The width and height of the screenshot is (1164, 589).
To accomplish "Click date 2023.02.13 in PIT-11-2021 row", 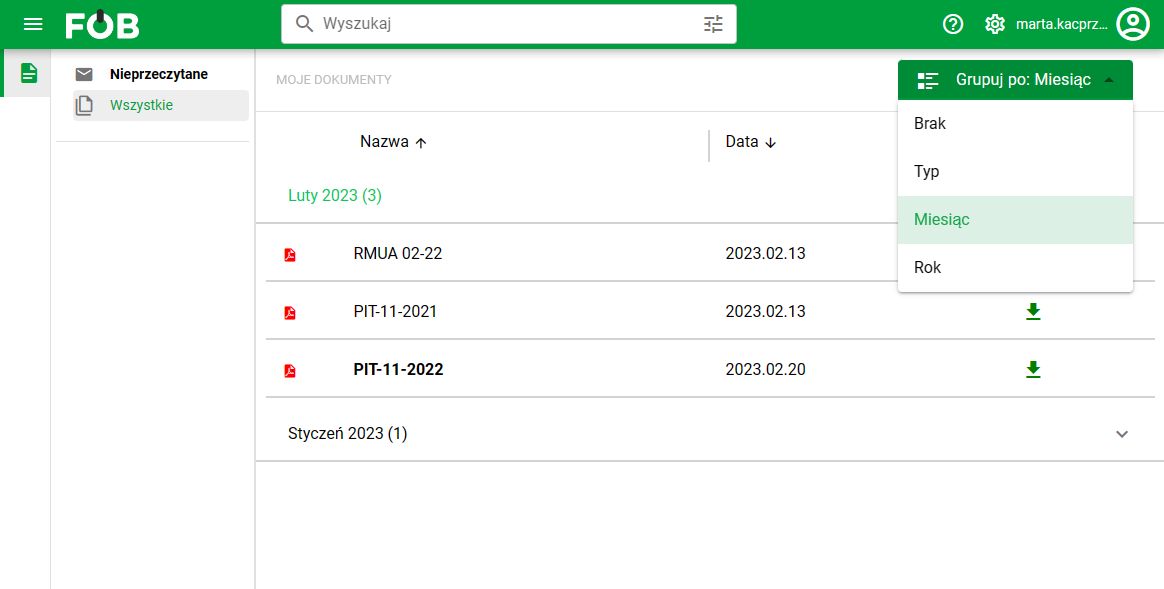I will coord(765,311).
